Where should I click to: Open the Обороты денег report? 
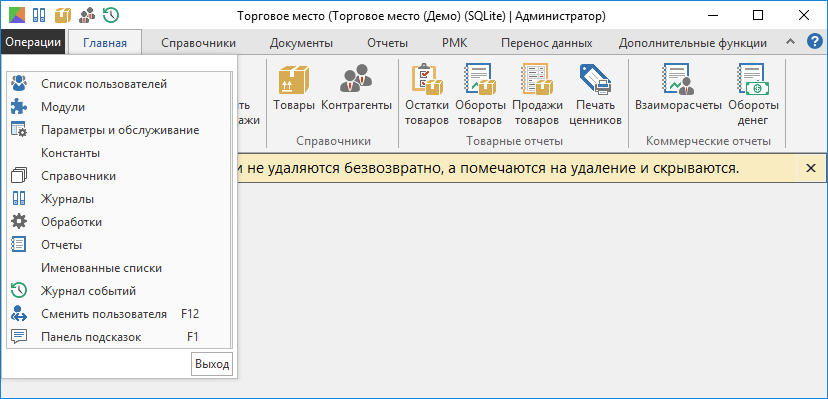[753, 95]
